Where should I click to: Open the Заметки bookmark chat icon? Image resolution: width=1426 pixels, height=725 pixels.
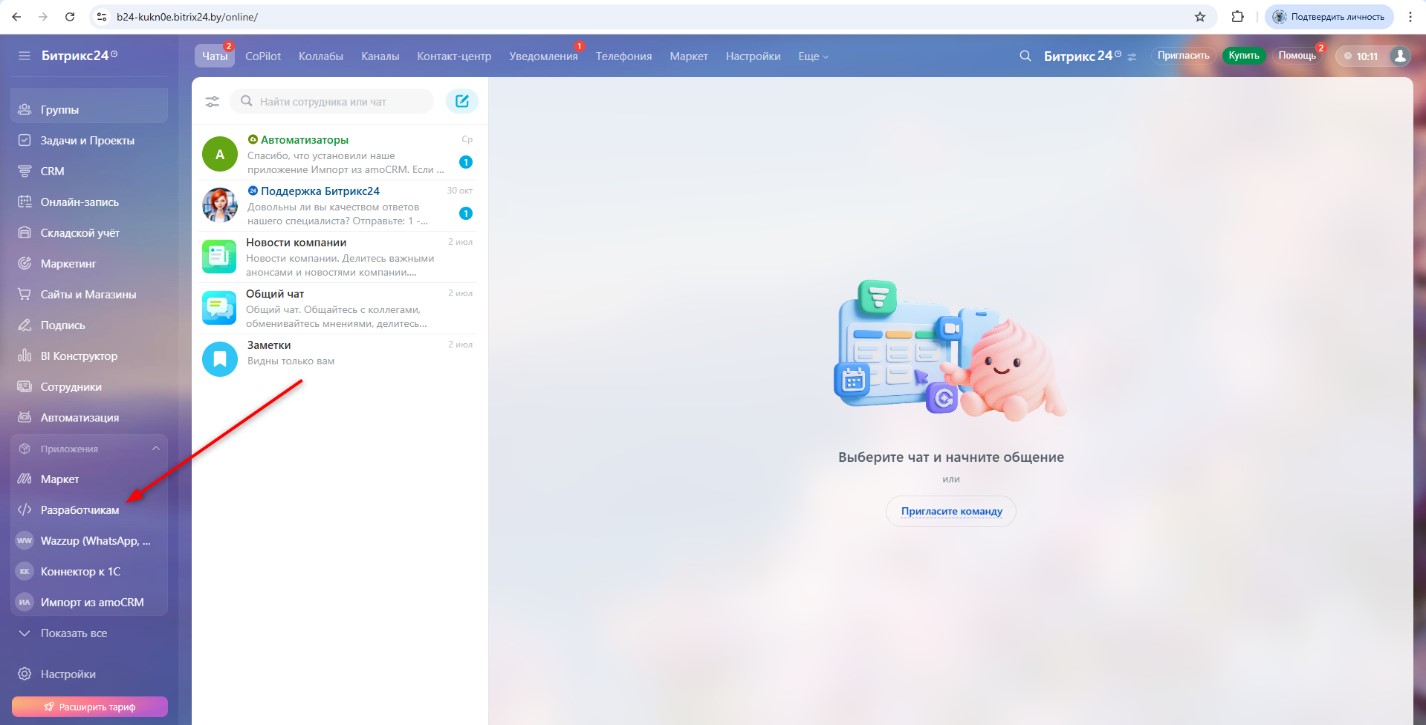[219, 358]
